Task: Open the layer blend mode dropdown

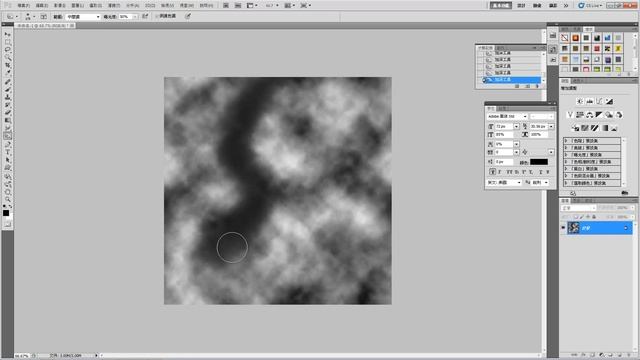Action: [x=578, y=208]
